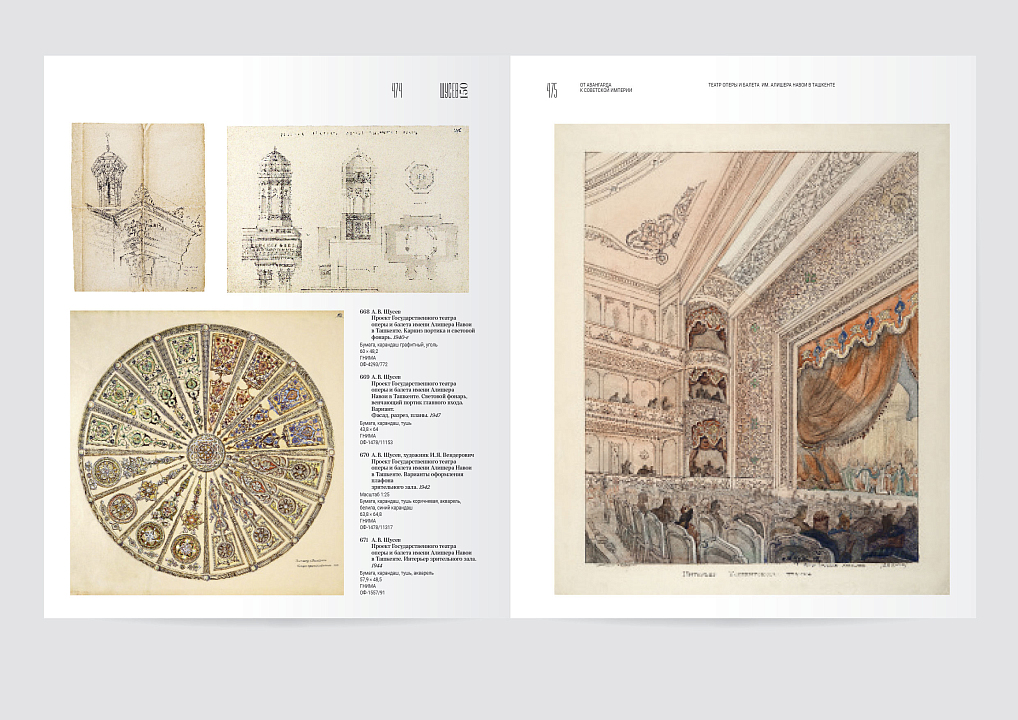1018x720 pixels.
Task: Click the header about Navoi theatre in Tashkent
Action: (x=770, y=85)
